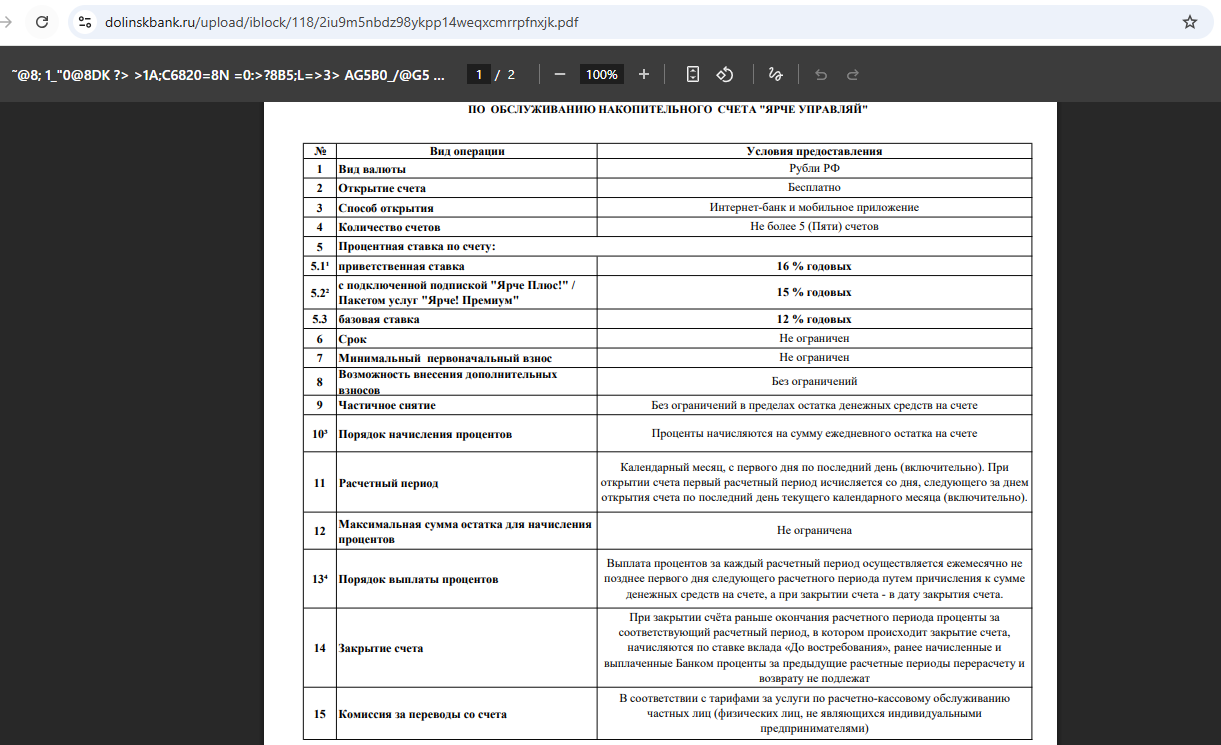Viewport: 1221px width, 745px height.
Task: Bookmark this page with the star
Action: (1189, 22)
